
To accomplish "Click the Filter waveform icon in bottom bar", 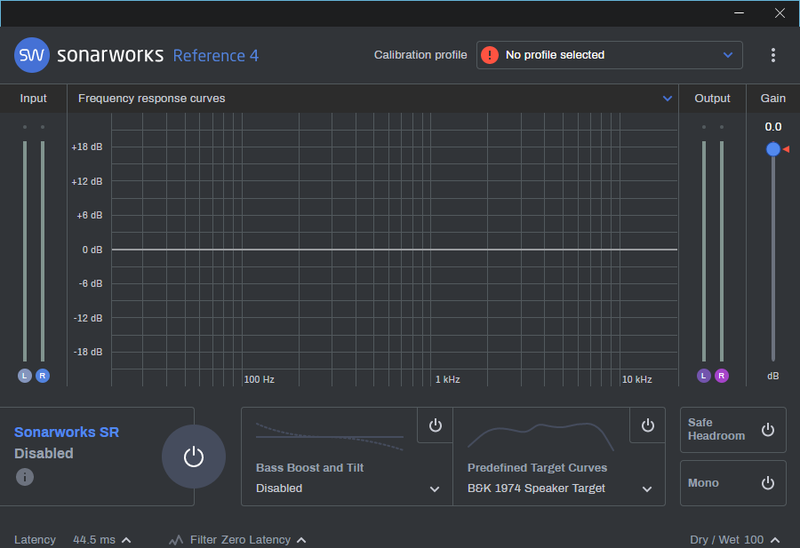I will (176, 540).
